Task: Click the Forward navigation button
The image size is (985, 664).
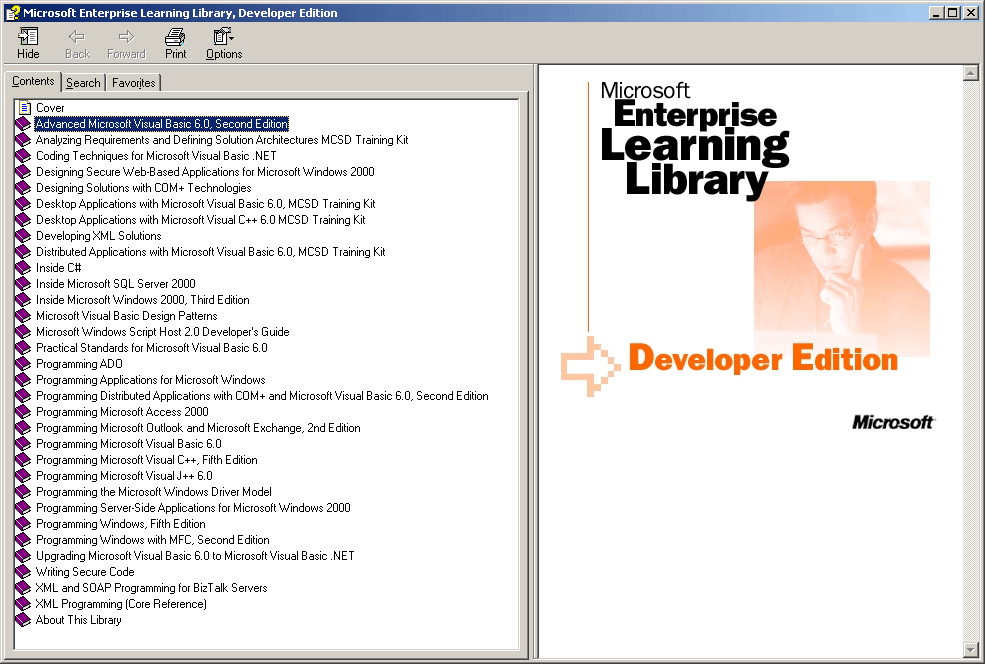Action: coord(126,44)
